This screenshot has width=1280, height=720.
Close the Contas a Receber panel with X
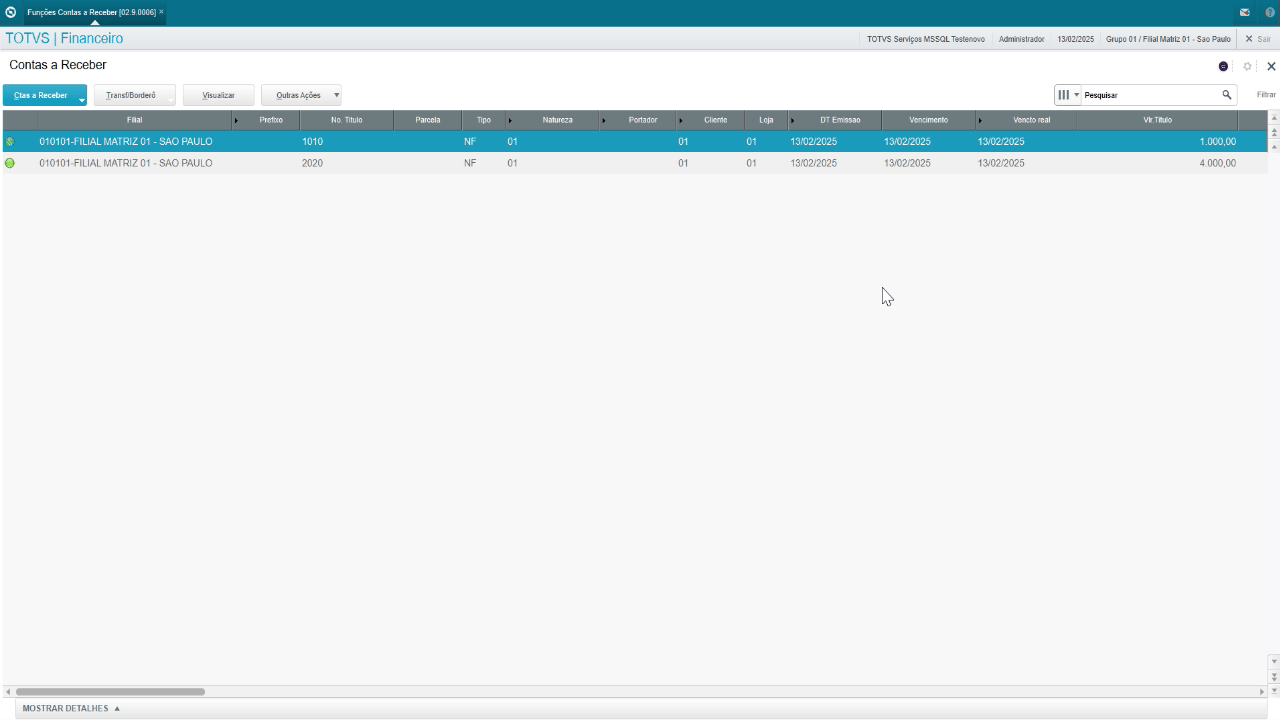1271,66
